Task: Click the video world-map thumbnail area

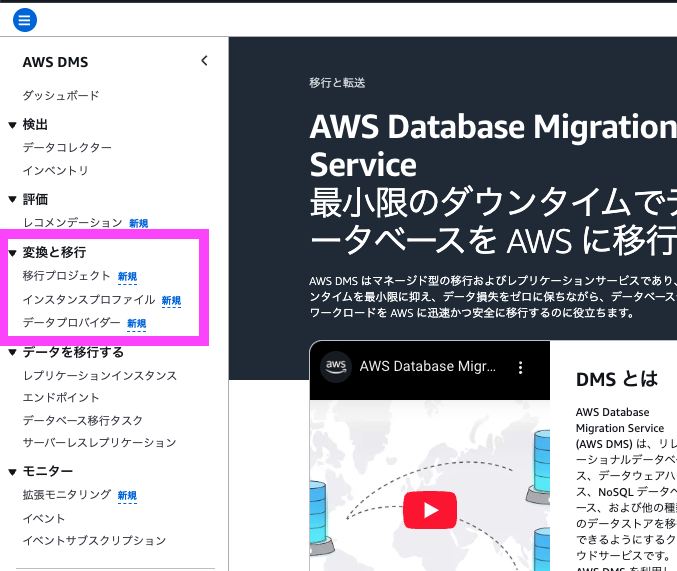Action: coord(430,485)
